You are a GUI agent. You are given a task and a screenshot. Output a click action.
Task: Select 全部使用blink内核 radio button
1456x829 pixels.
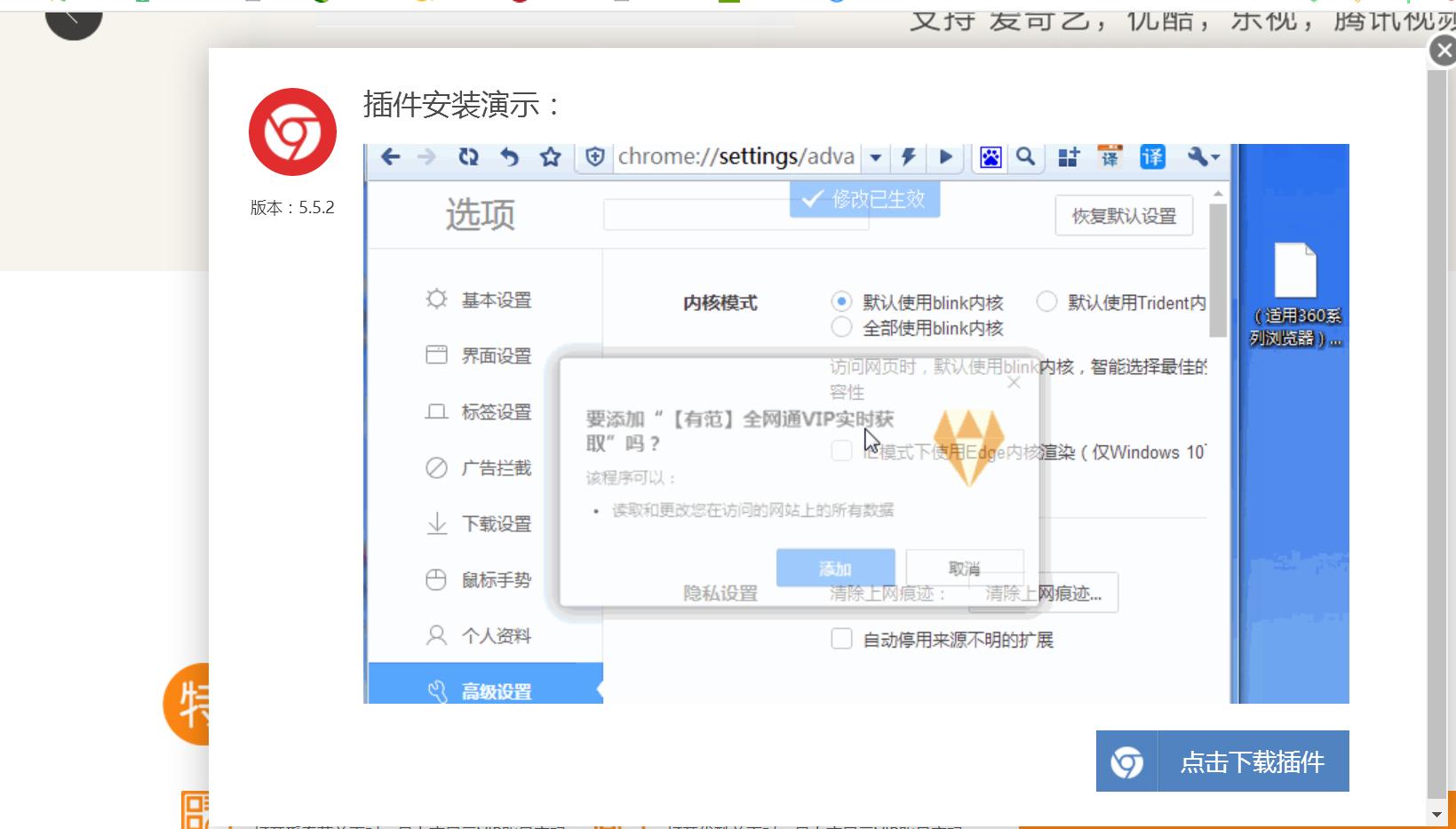click(841, 327)
